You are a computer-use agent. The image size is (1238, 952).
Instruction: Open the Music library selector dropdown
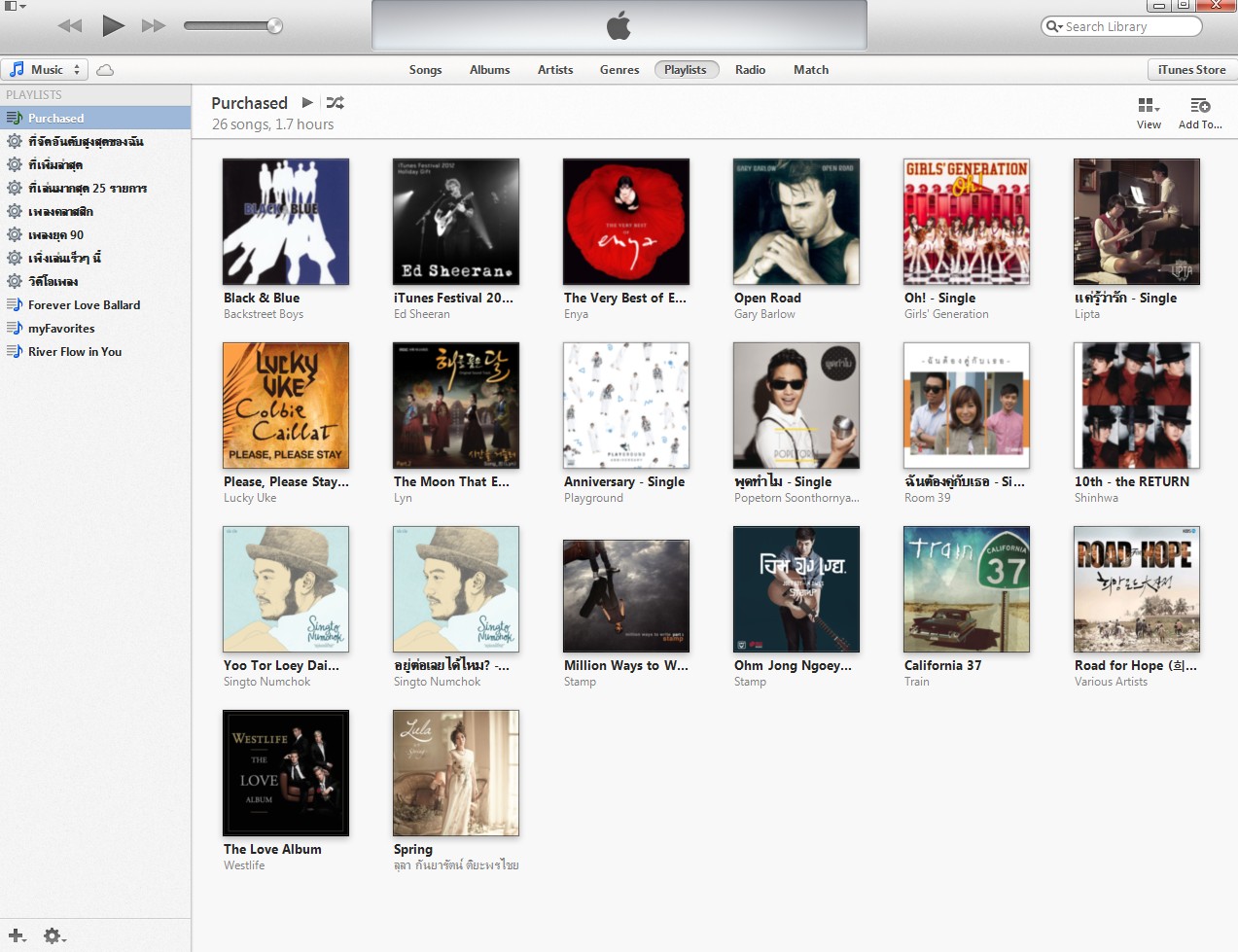(x=45, y=70)
